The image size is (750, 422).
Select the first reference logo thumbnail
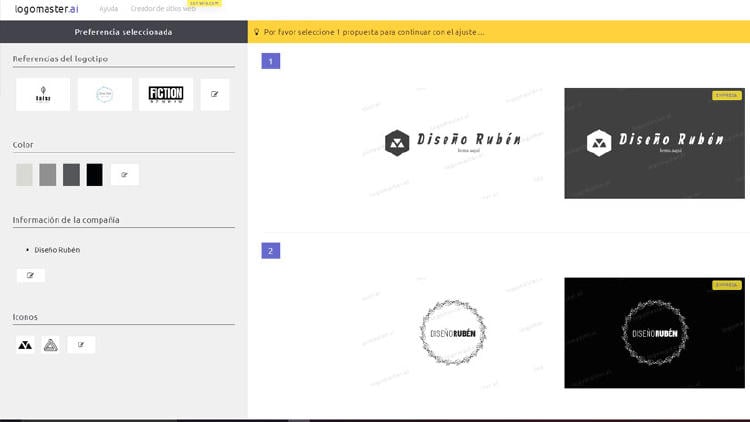[43, 95]
